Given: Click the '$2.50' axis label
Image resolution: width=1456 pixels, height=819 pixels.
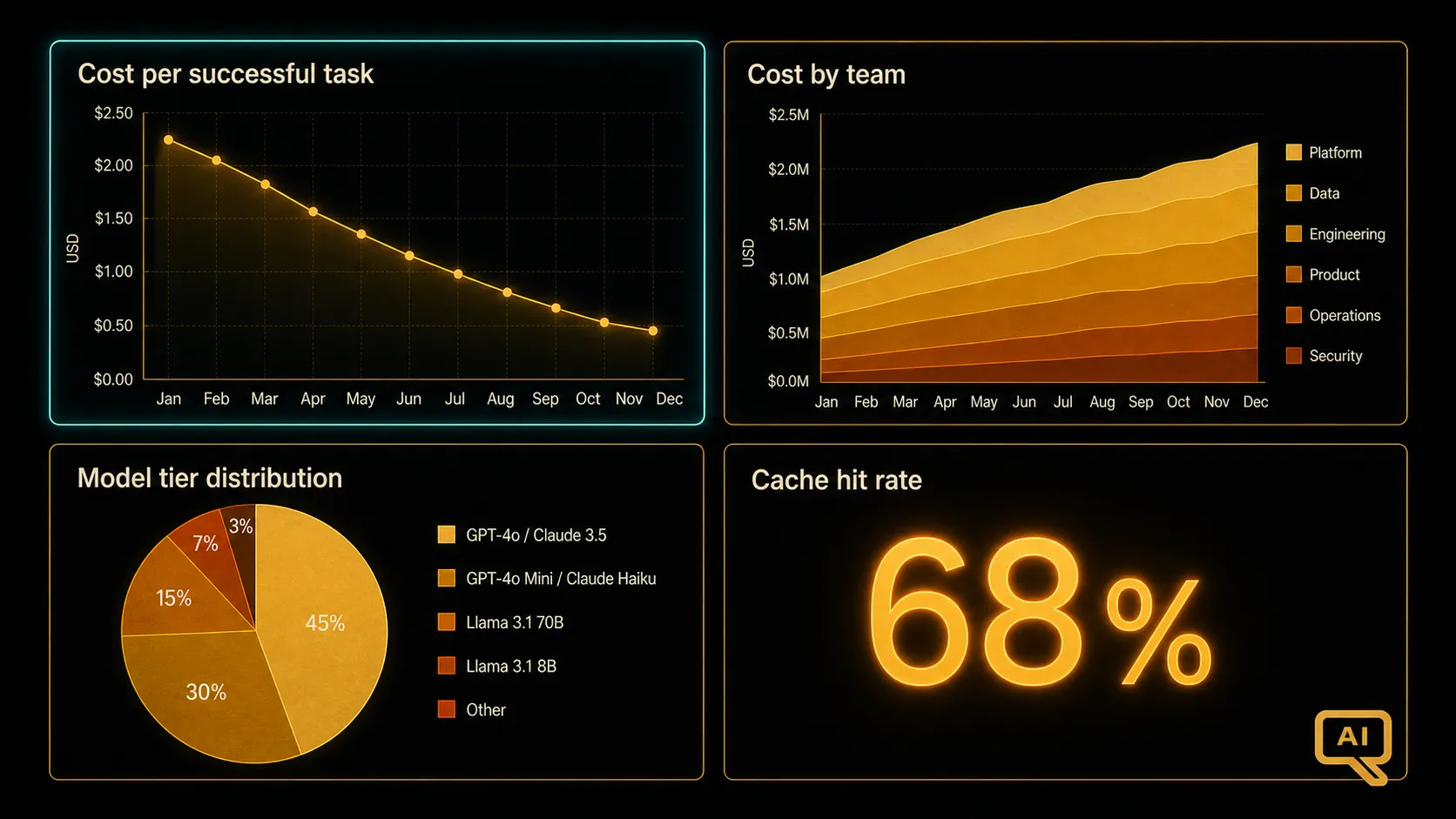Looking at the screenshot, I should 113,113.
